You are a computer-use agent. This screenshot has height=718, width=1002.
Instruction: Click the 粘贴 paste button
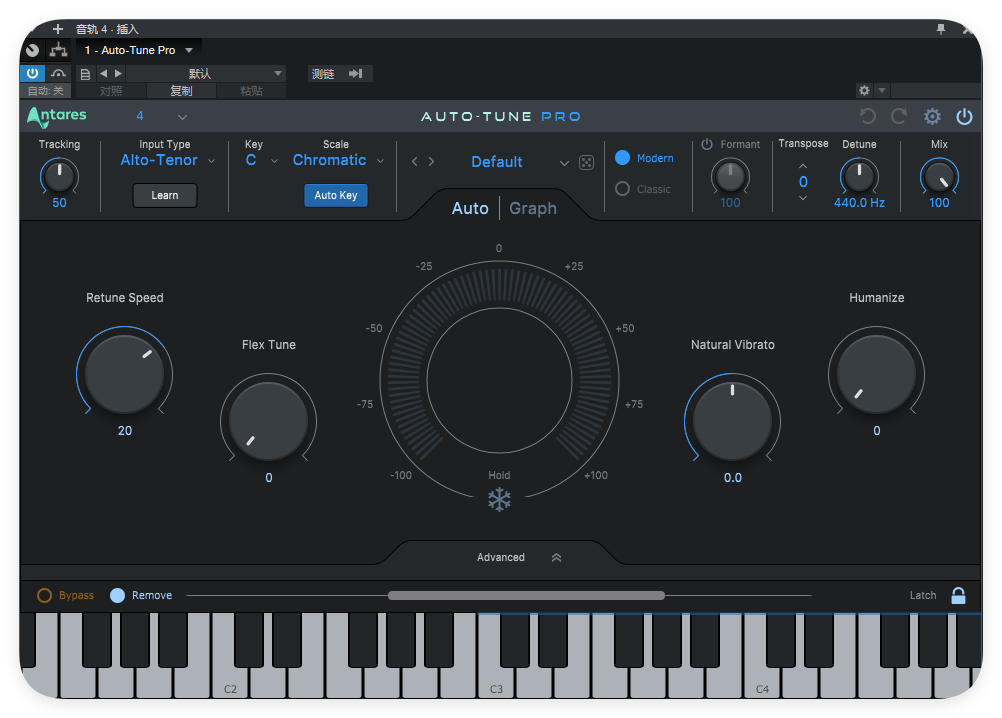click(x=251, y=91)
